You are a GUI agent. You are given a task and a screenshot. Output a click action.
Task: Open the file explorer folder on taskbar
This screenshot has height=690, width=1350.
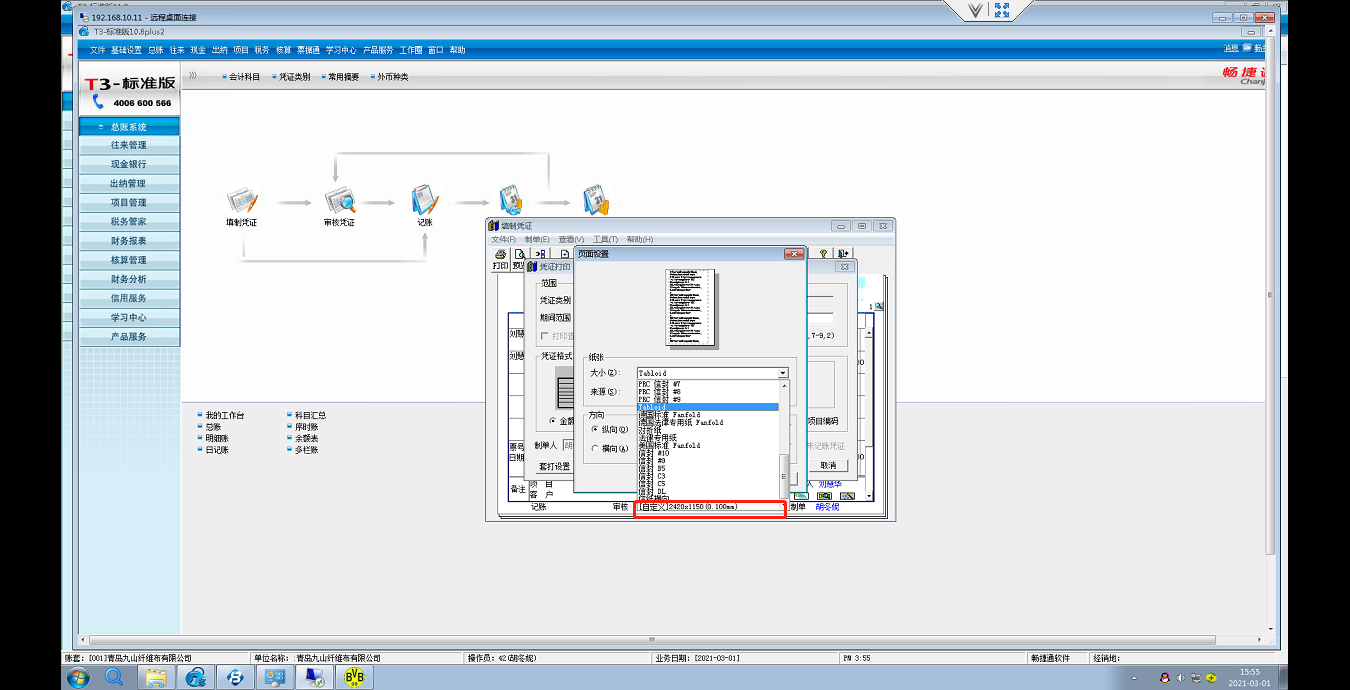156,677
